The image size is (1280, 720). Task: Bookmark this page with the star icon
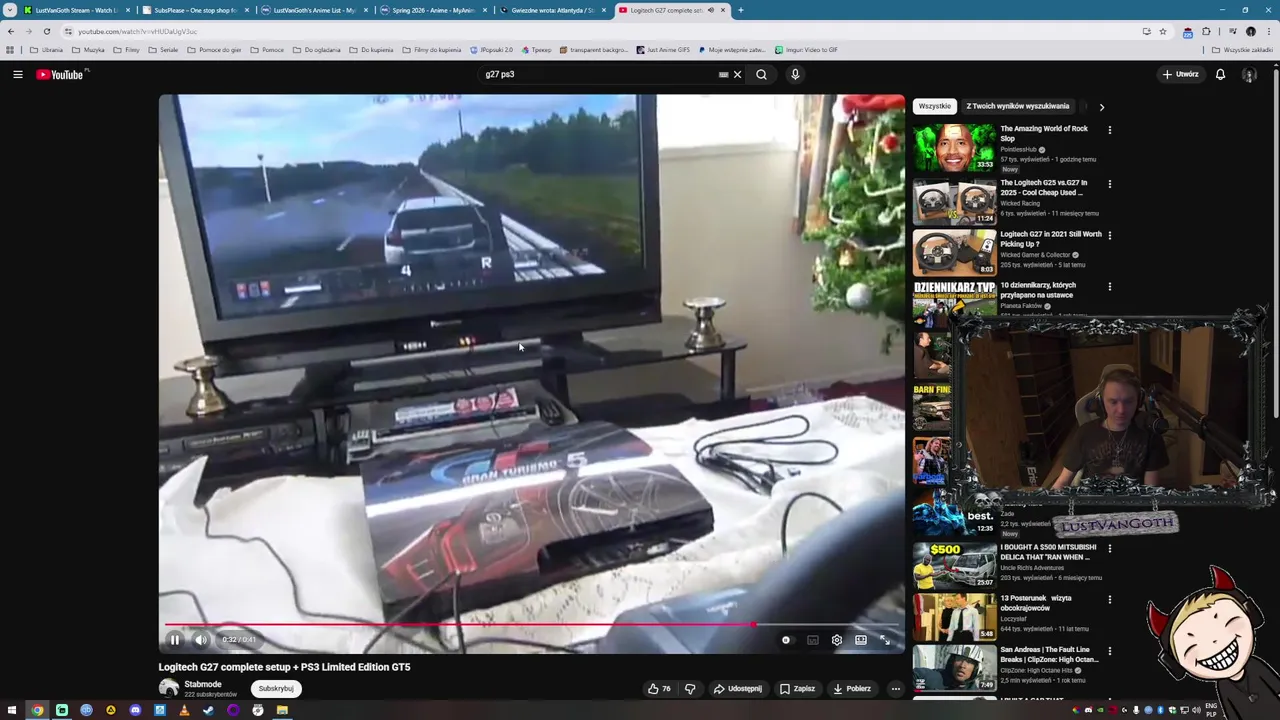point(1163,31)
